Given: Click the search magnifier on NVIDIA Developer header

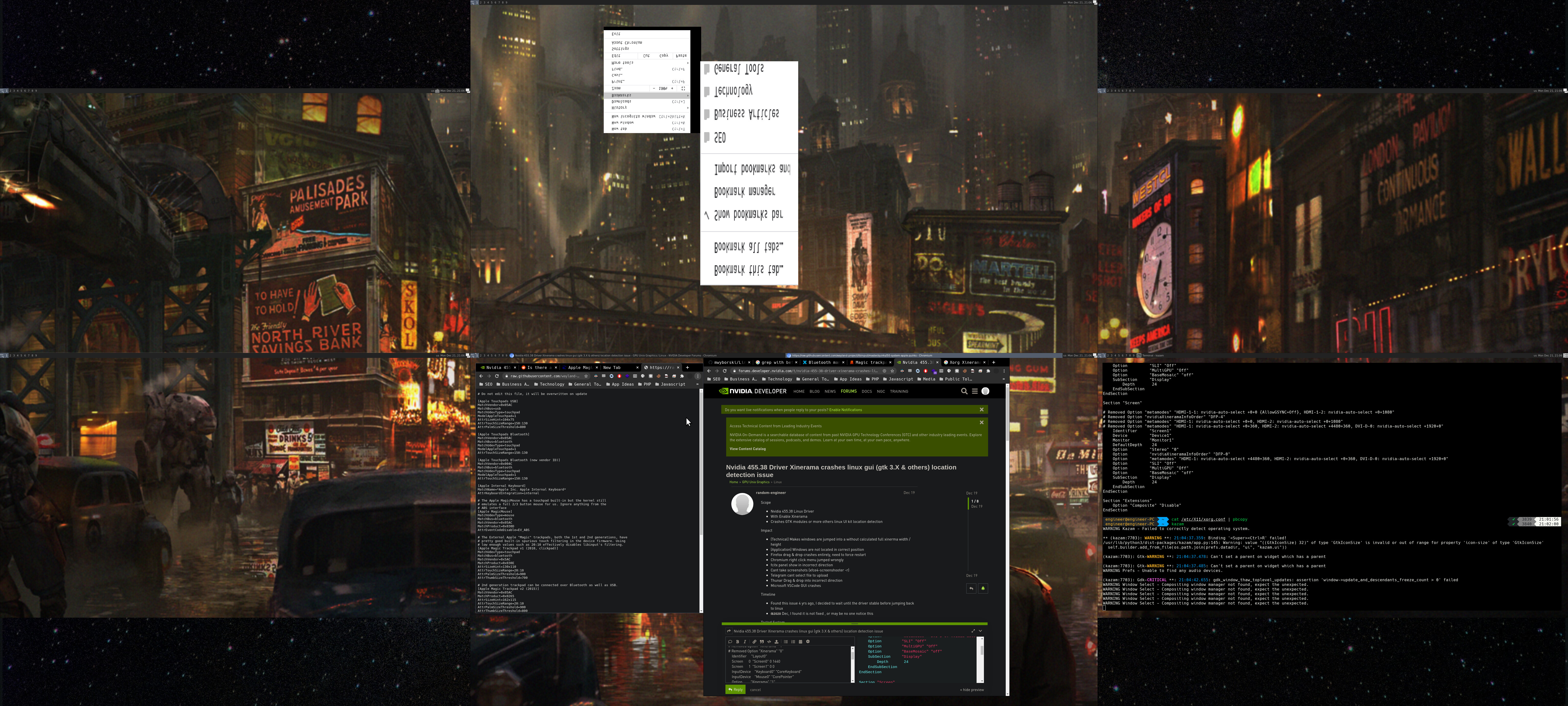Looking at the screenshot, I should (964, 391).
